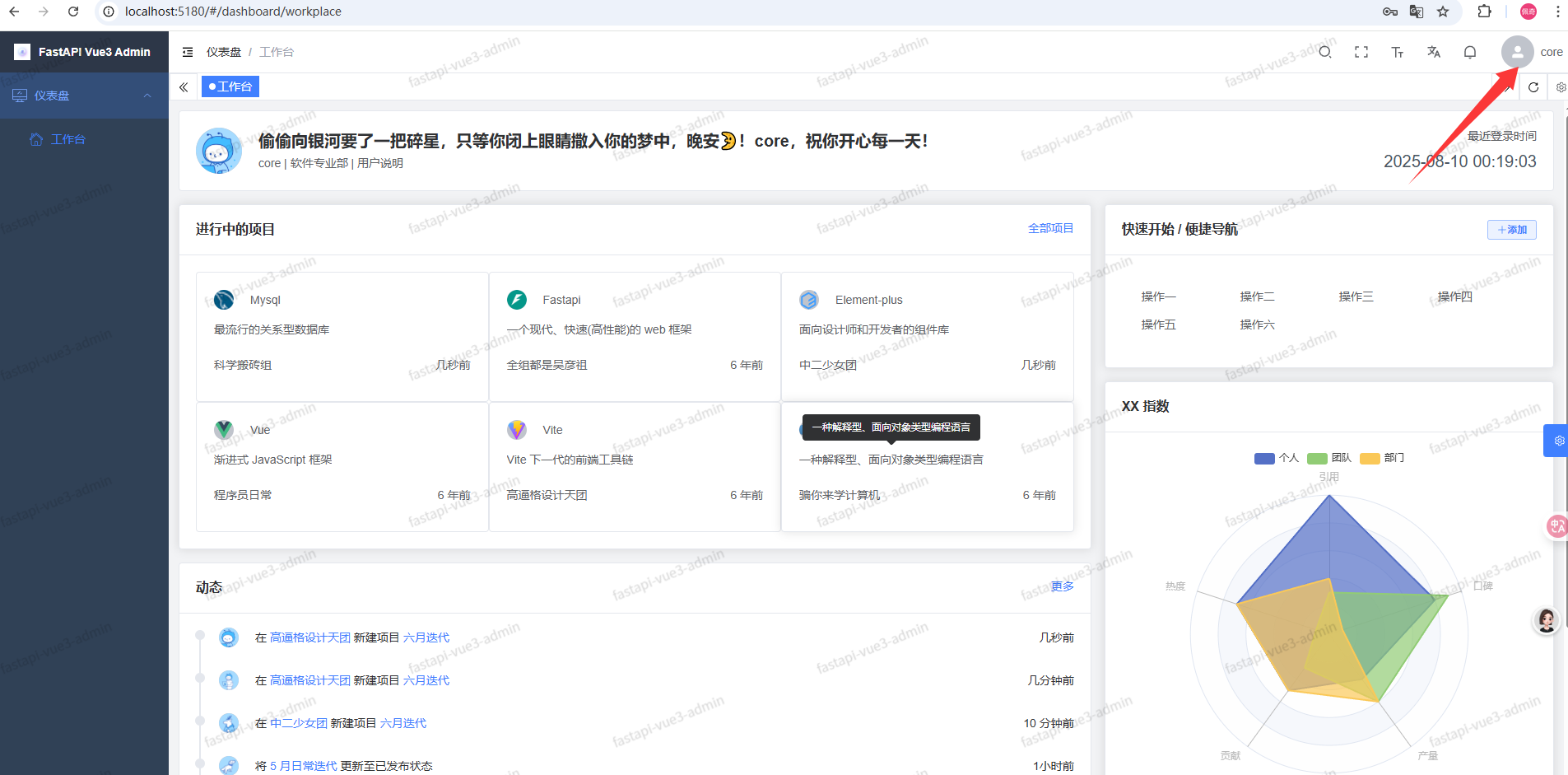Click the Fastapi project title
Screen dimensions: 1568x775
(561, 300)
